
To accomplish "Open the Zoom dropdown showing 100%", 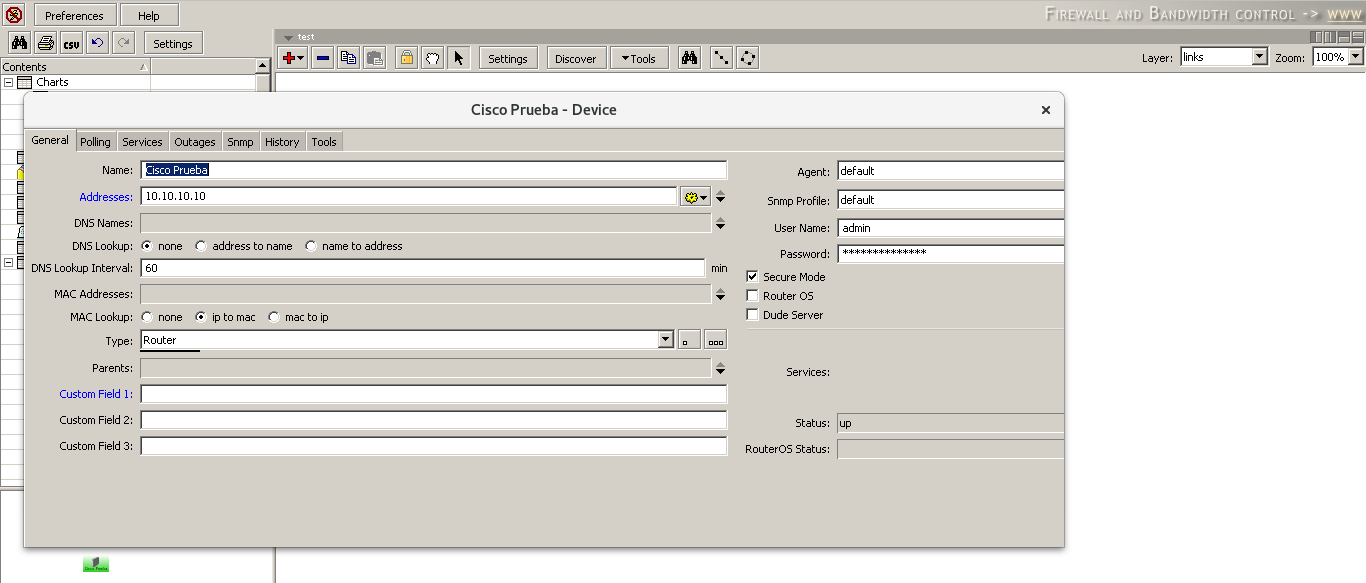I will [x=1356, y=57].
